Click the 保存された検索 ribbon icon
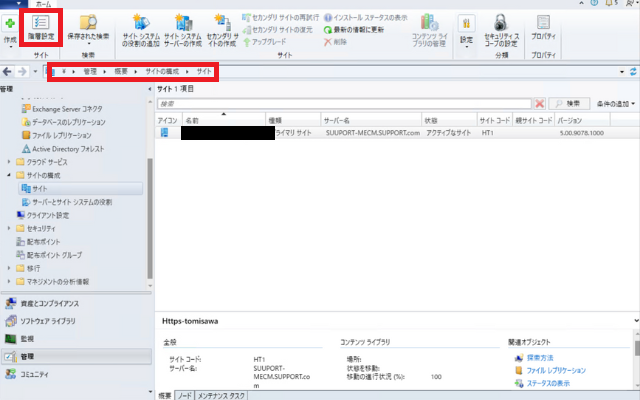Screen dimensions: 640x400 (88, 28)
